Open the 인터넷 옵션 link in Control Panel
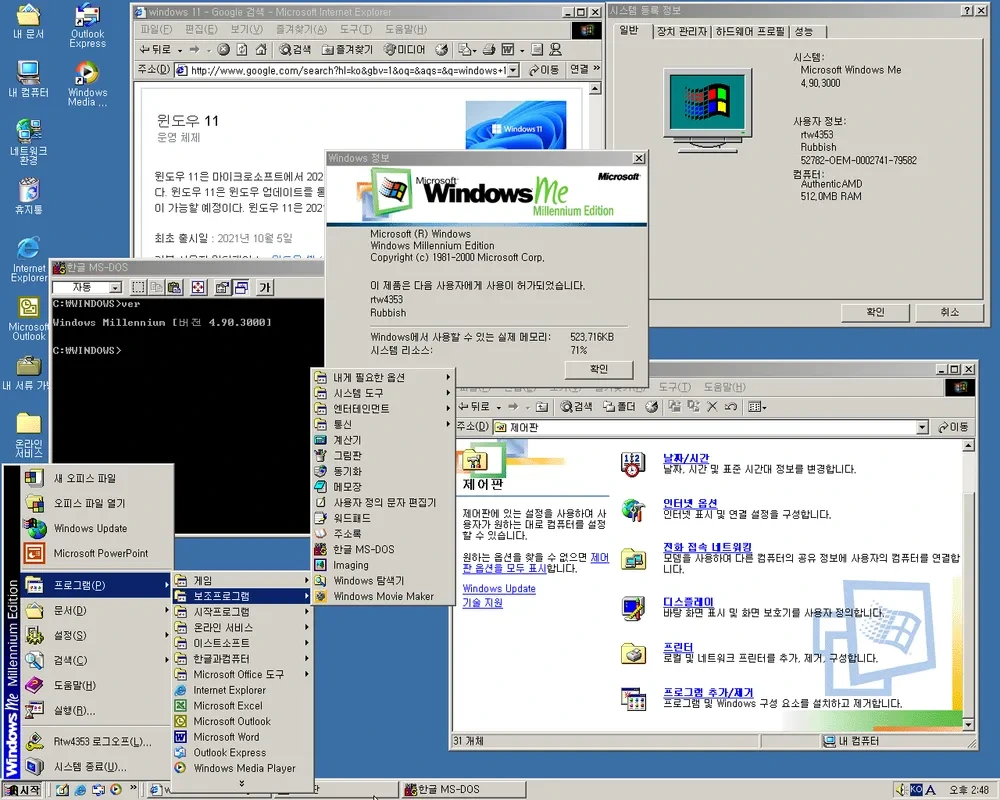 pos(690,503)
